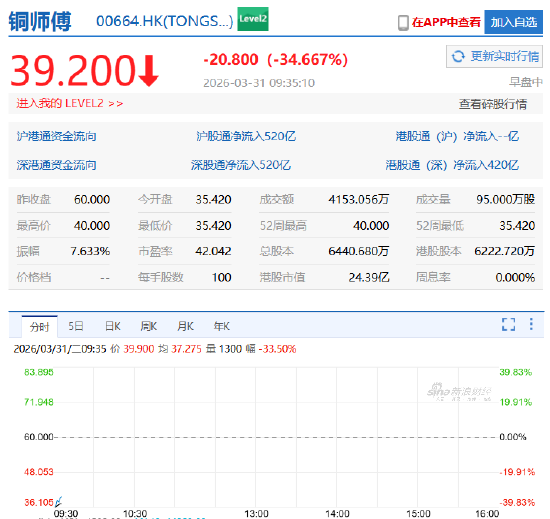Click 振幅 value 7.633%
Screen dimensions: 550x519
coord(90,251)
